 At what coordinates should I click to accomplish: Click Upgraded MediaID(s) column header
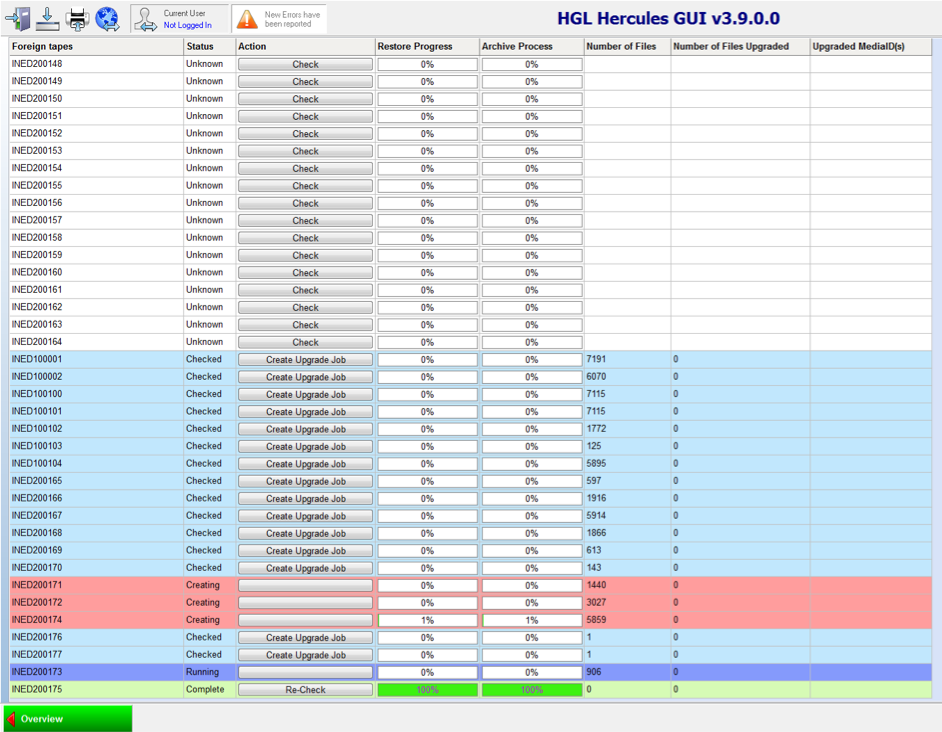(x=871, y=46)
